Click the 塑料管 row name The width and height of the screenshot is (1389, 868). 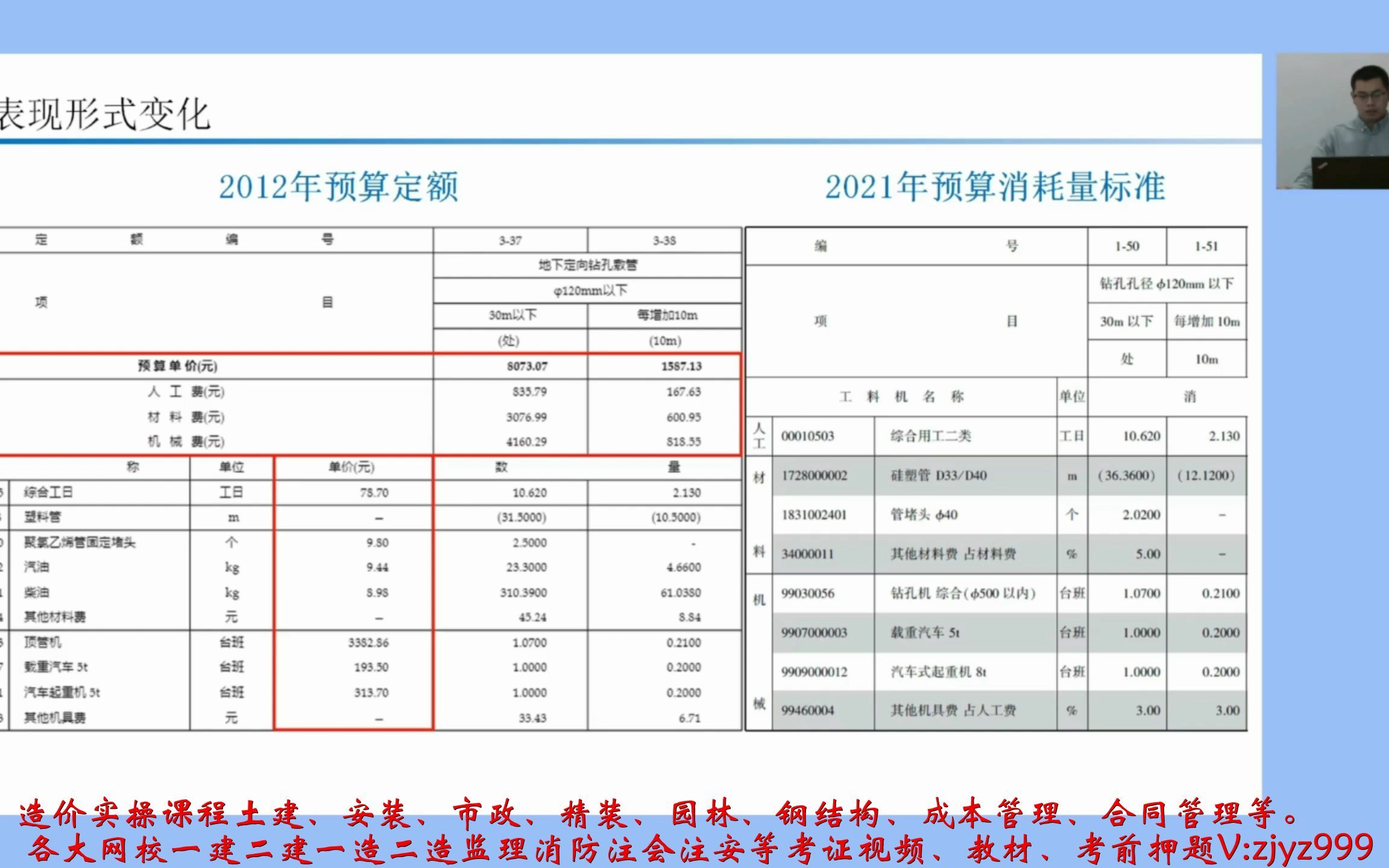[42, 517]
